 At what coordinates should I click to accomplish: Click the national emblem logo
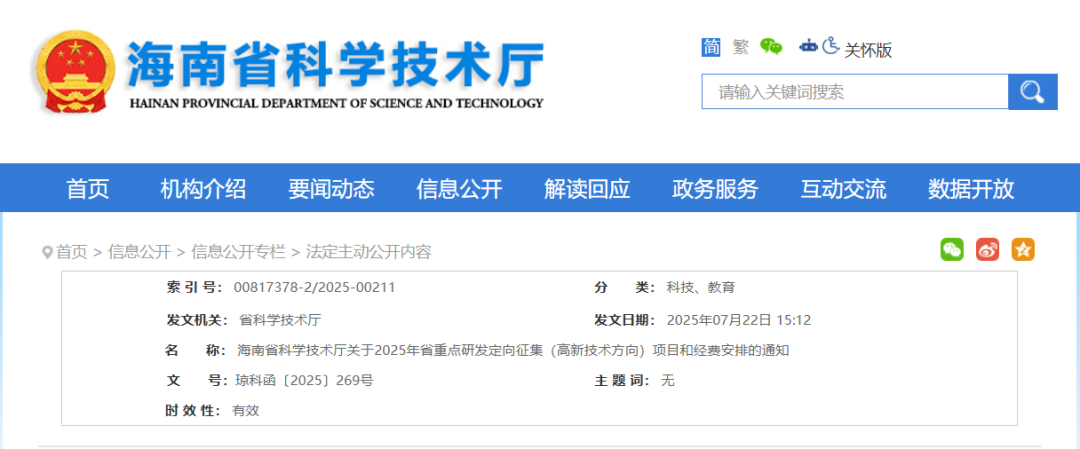(x=74, y=72)
